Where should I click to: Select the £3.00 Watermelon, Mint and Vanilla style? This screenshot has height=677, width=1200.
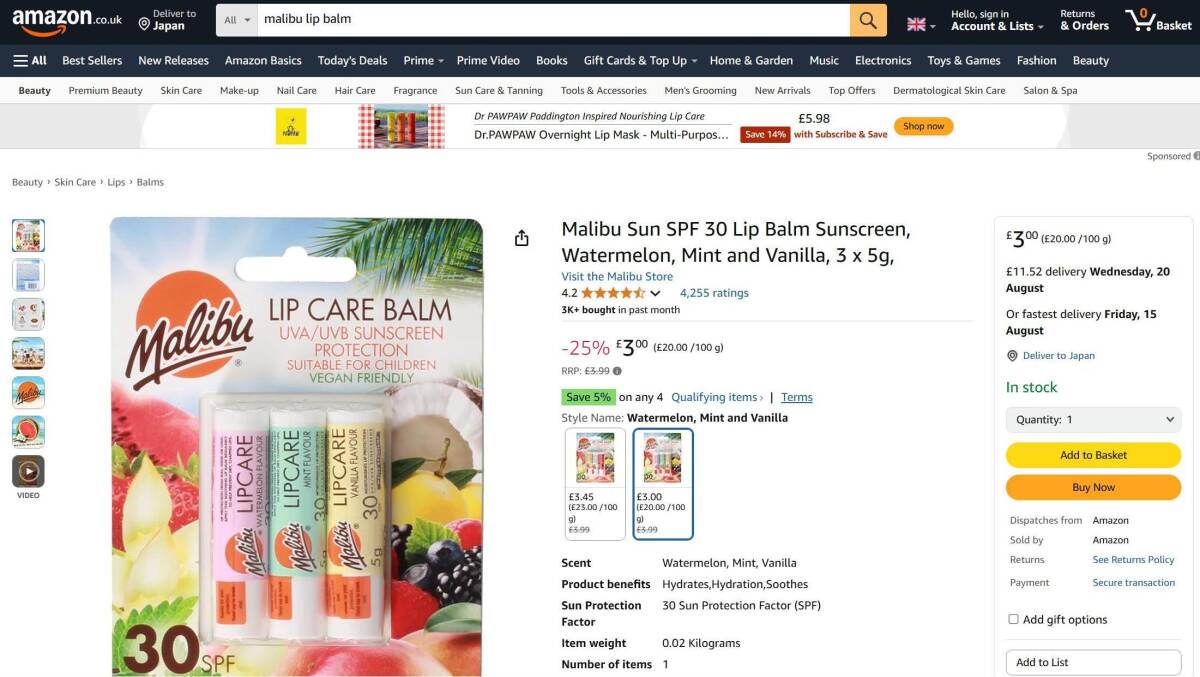[663, 484]
